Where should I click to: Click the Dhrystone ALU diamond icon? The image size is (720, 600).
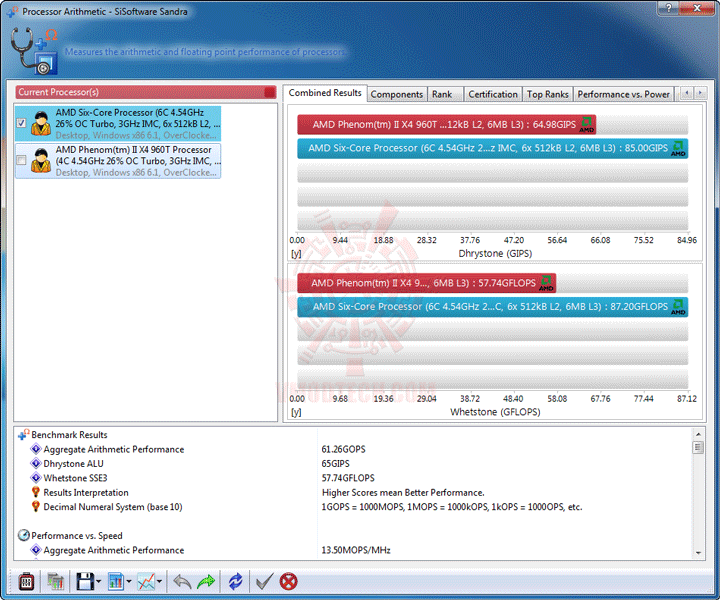(x=35, y=463)
